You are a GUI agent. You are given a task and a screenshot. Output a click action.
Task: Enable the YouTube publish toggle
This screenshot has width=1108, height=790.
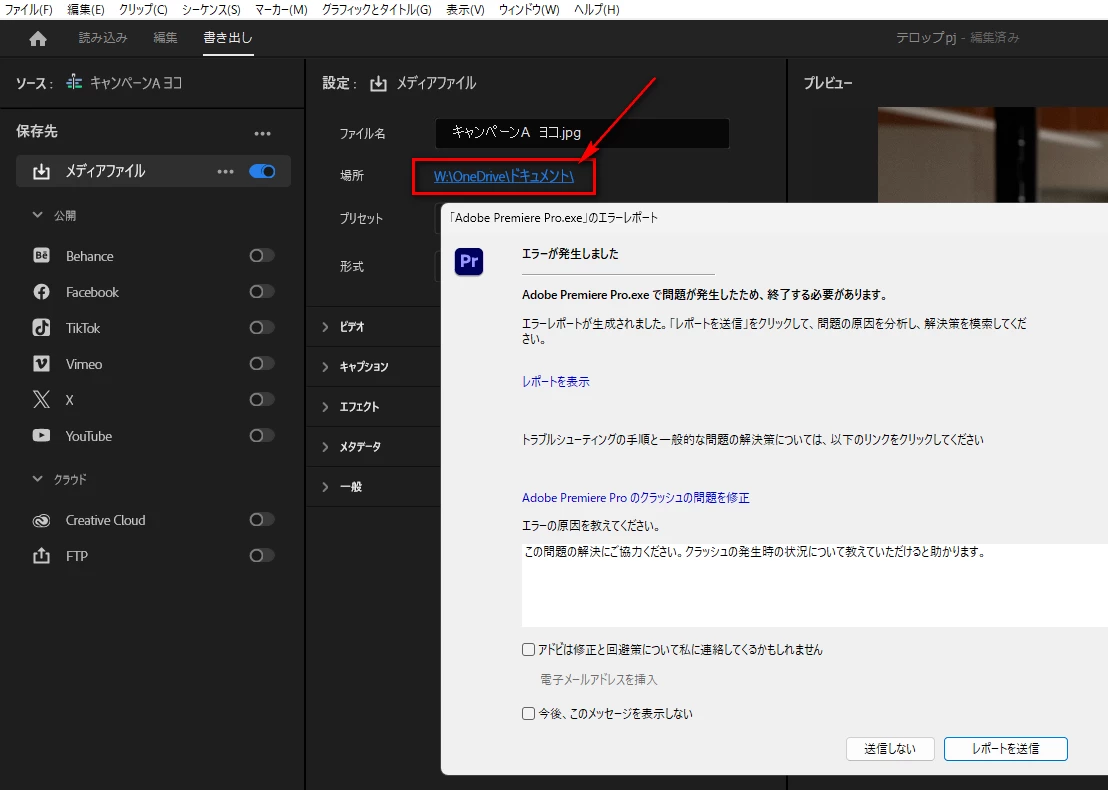(x=262, y=436)
